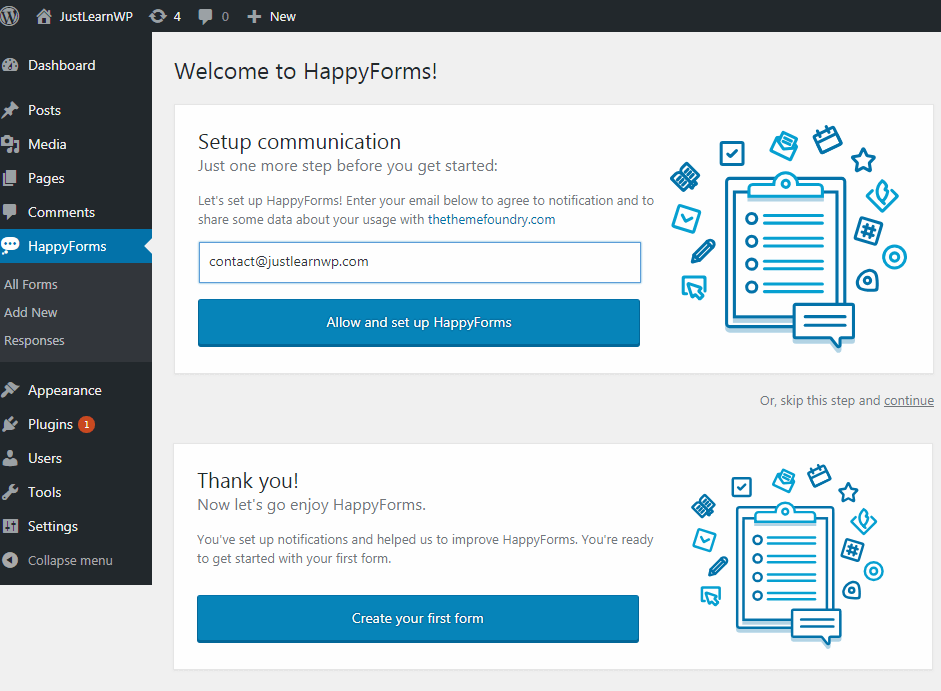Click Create your first form button
The image size is (941, 691).
coord(418,618)
